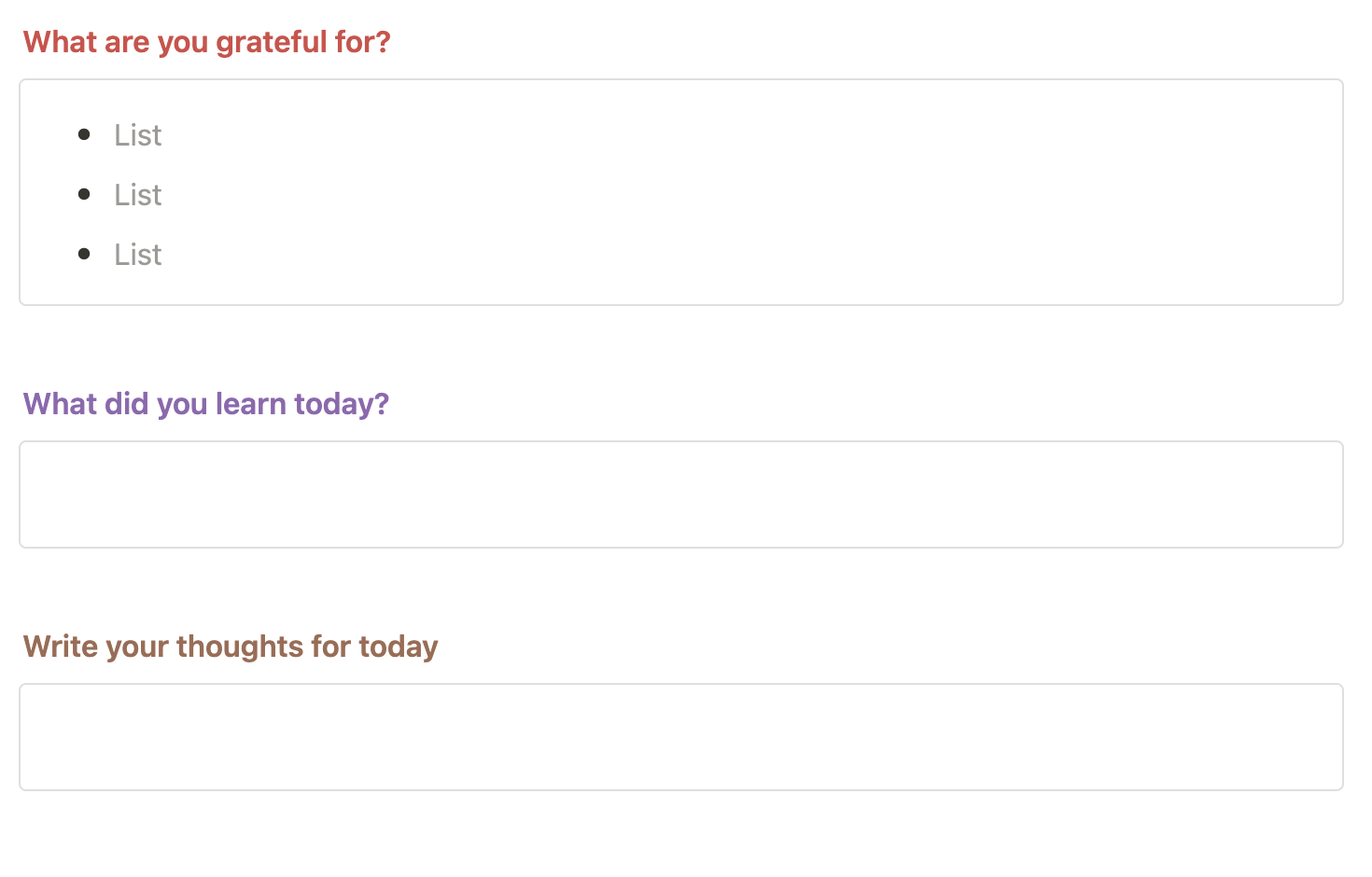This screenshot has height=877, width=1372.
Task: Click the 'What are you grateful for?' heading
Action: 206,42
